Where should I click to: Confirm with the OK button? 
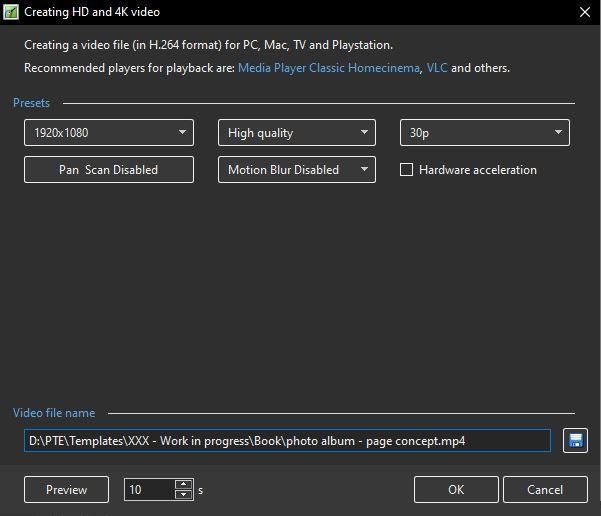click(456, 490)
